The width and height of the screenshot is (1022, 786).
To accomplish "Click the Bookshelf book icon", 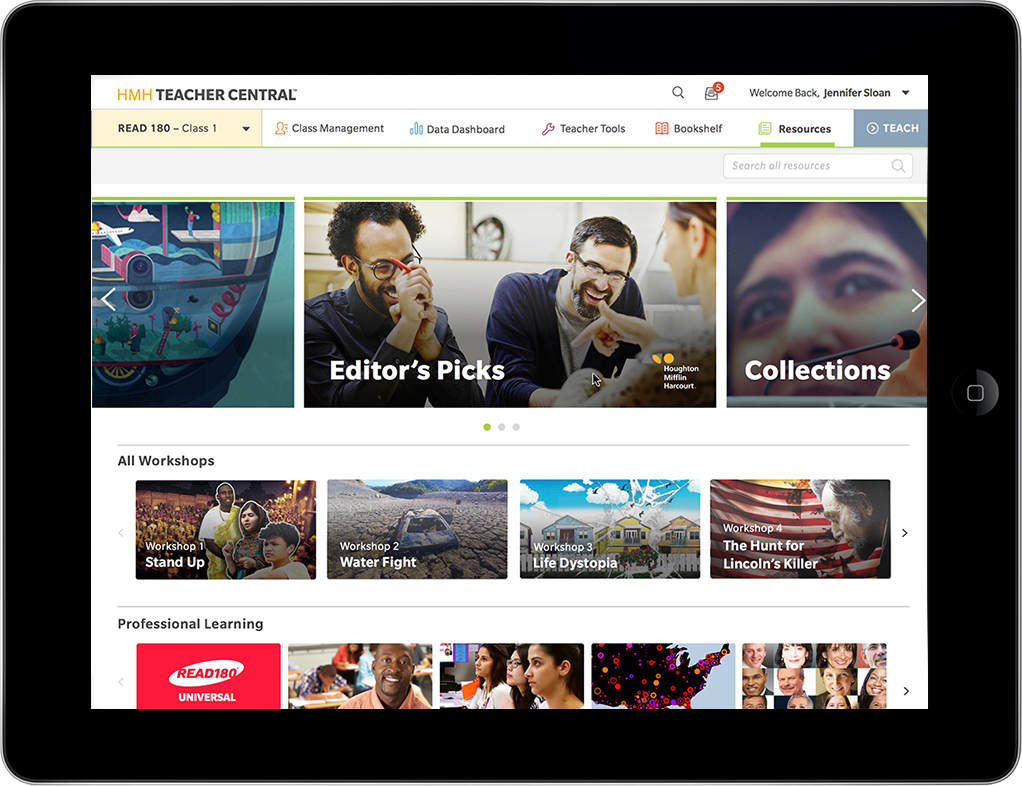I will pos(662,129).
